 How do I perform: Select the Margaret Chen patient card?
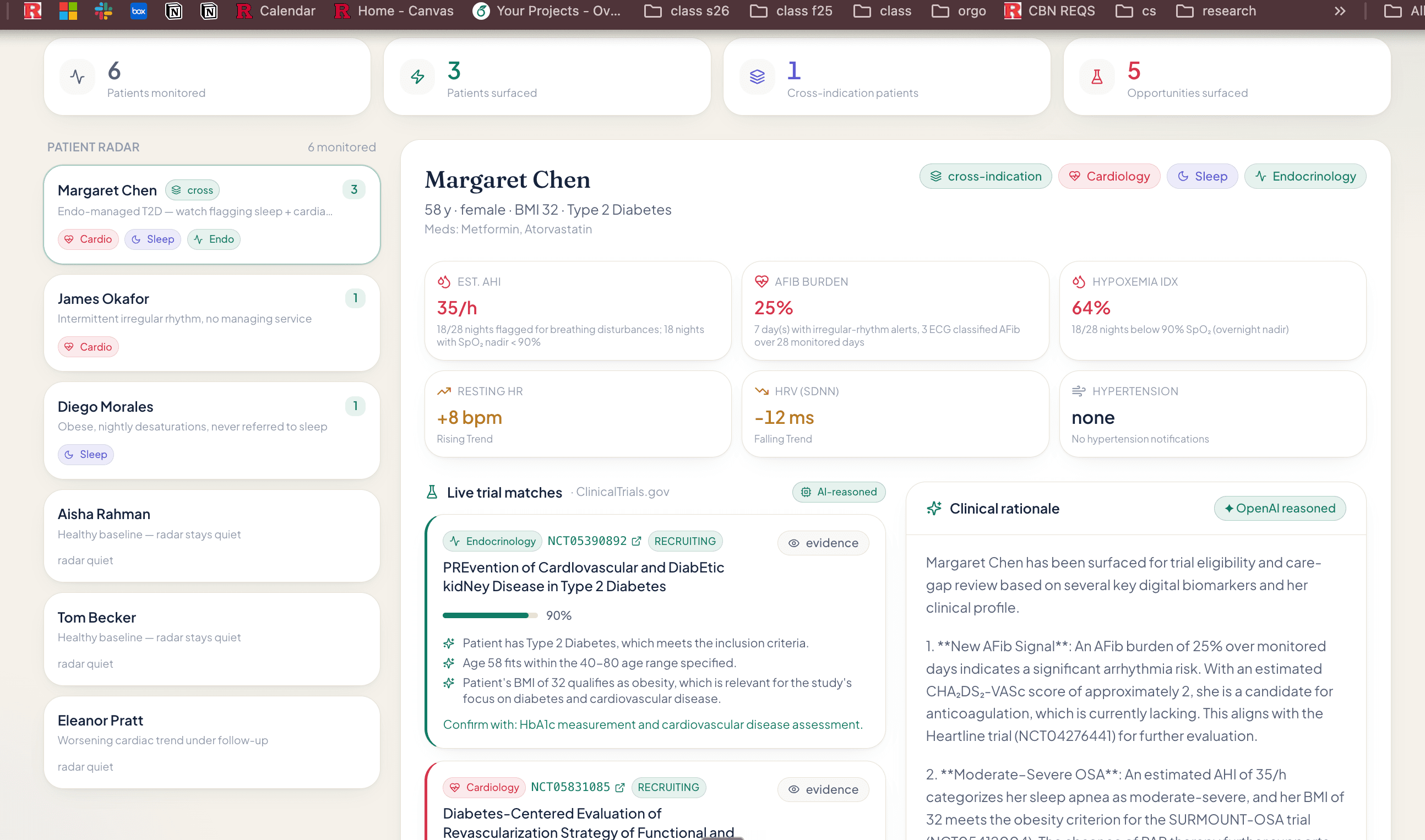[212, 215]
